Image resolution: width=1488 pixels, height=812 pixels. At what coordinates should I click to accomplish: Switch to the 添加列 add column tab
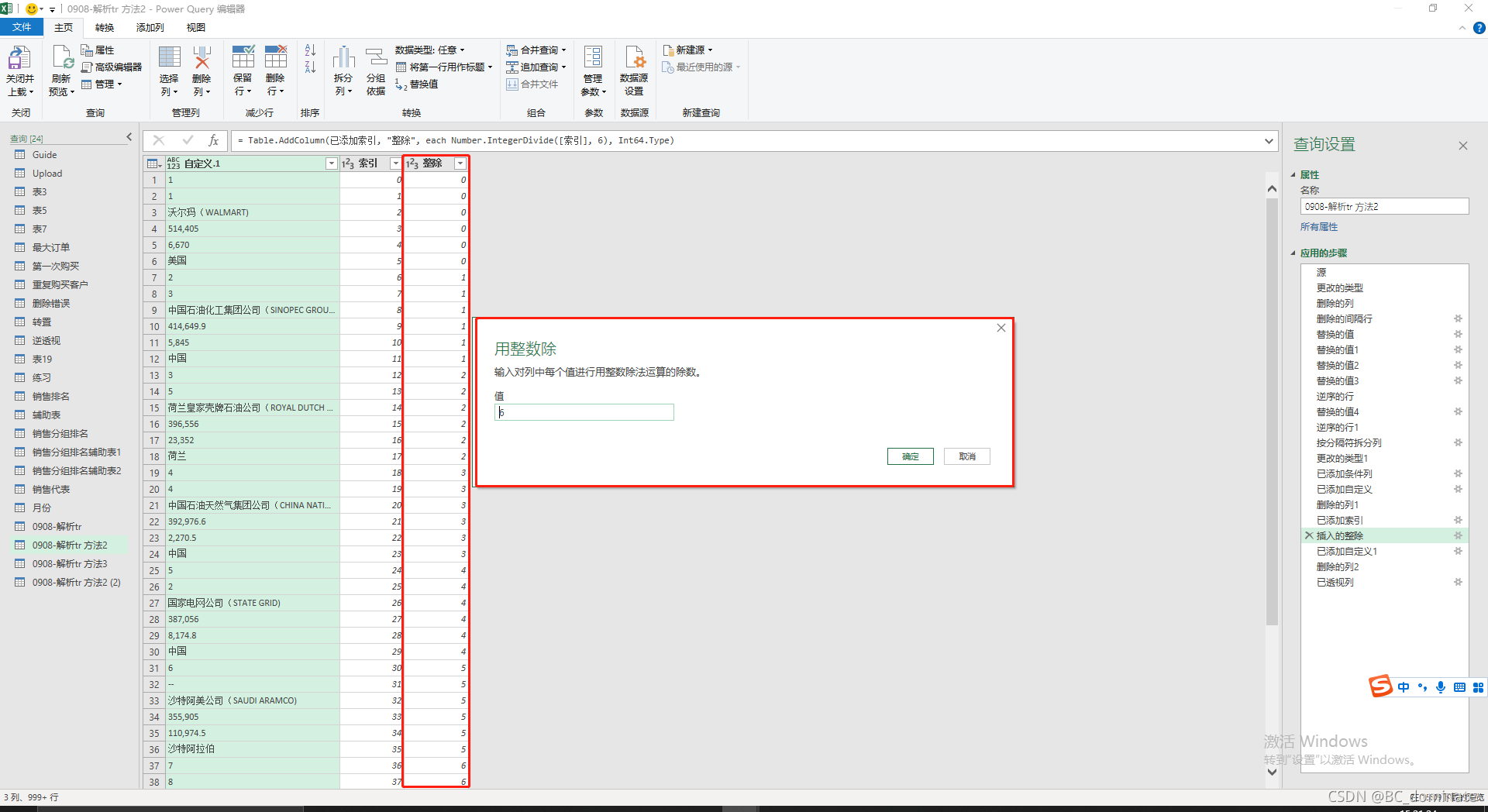tap(150, 28)
